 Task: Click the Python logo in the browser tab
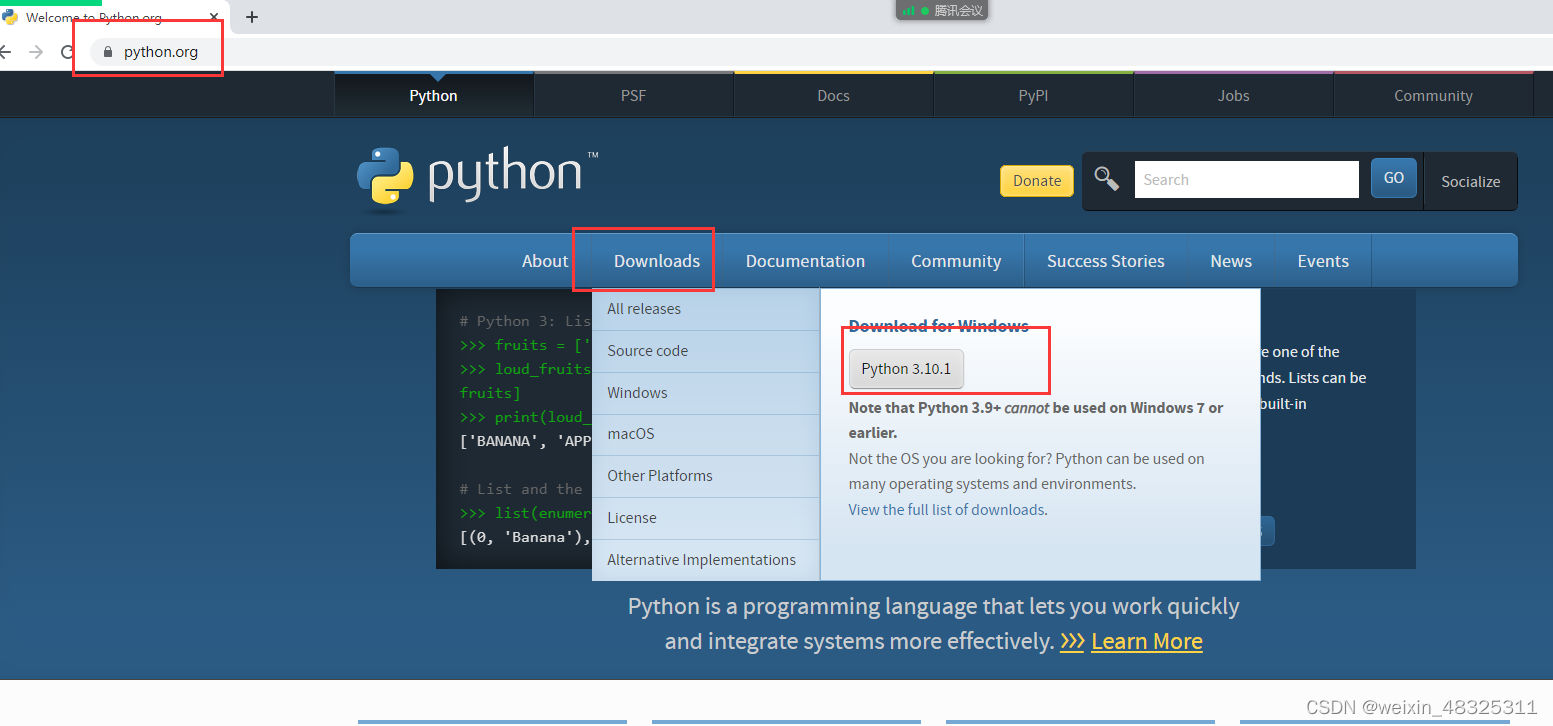[x=10, y=17]
